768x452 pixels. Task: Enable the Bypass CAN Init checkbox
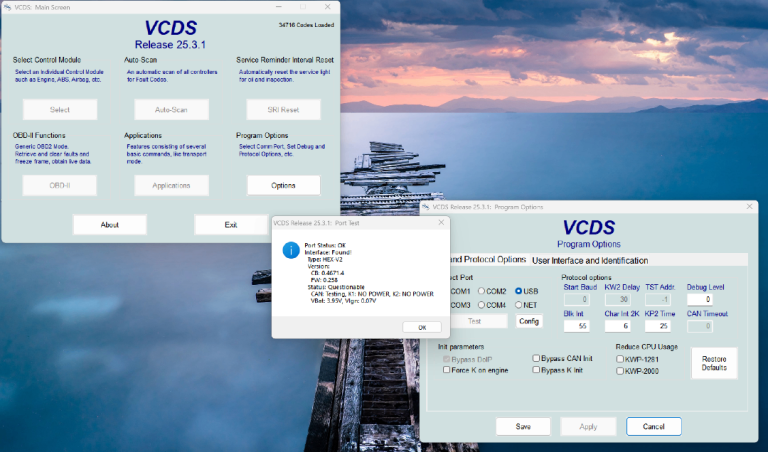click(x=536, y=357)
